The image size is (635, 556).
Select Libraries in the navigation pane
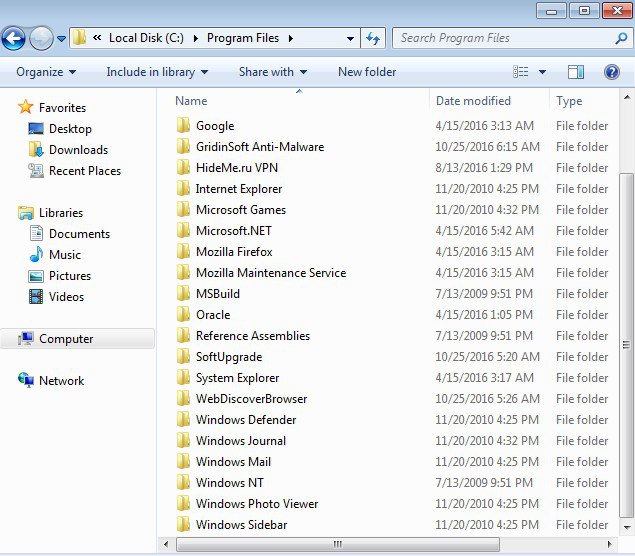coord(61,213)
